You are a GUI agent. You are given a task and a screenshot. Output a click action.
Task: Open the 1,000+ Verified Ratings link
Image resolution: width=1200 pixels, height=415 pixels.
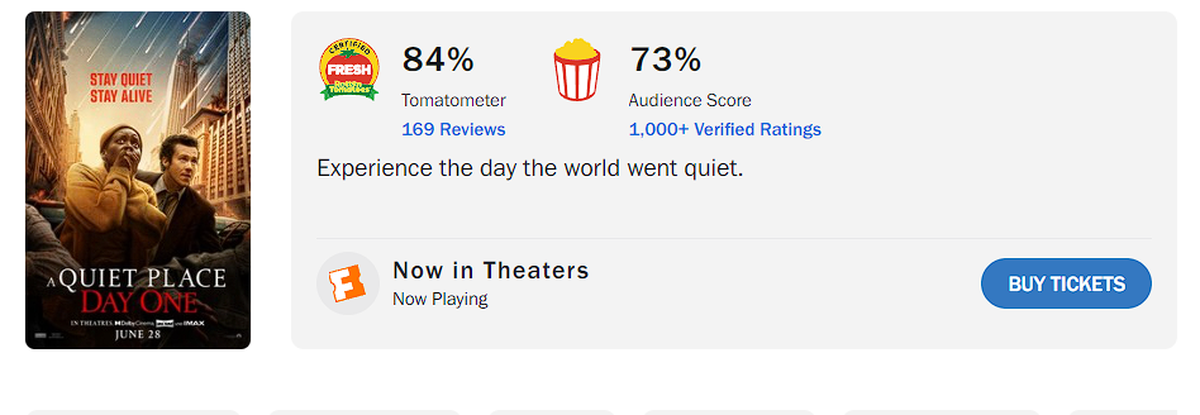[724, 129]
